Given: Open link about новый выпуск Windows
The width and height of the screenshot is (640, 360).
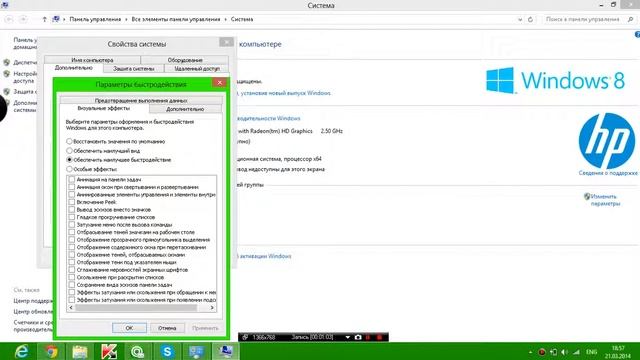Looking at the screenshot, I should [285, 93].
